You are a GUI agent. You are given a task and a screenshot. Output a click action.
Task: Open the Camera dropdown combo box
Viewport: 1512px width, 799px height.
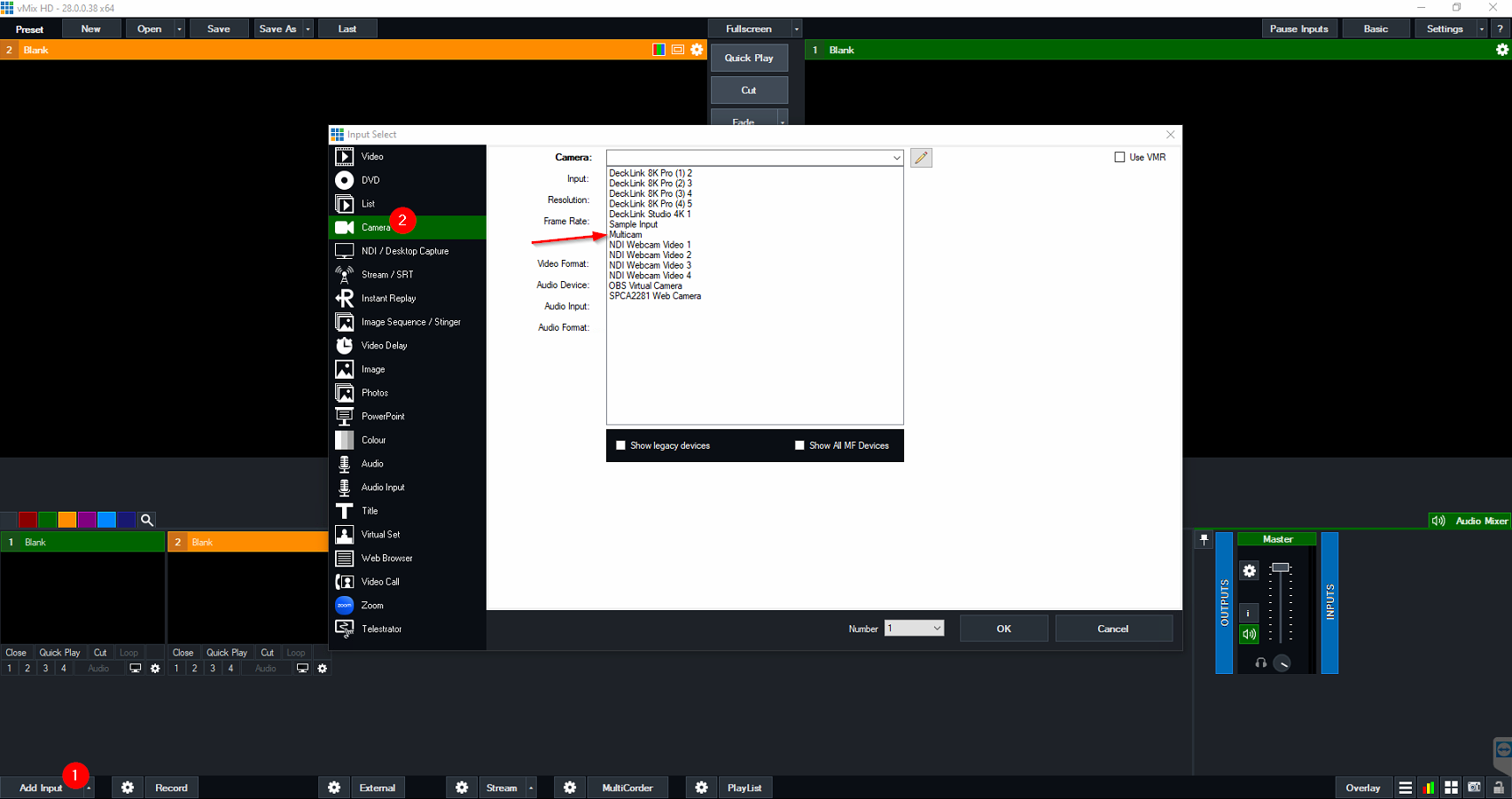(754, 158)
